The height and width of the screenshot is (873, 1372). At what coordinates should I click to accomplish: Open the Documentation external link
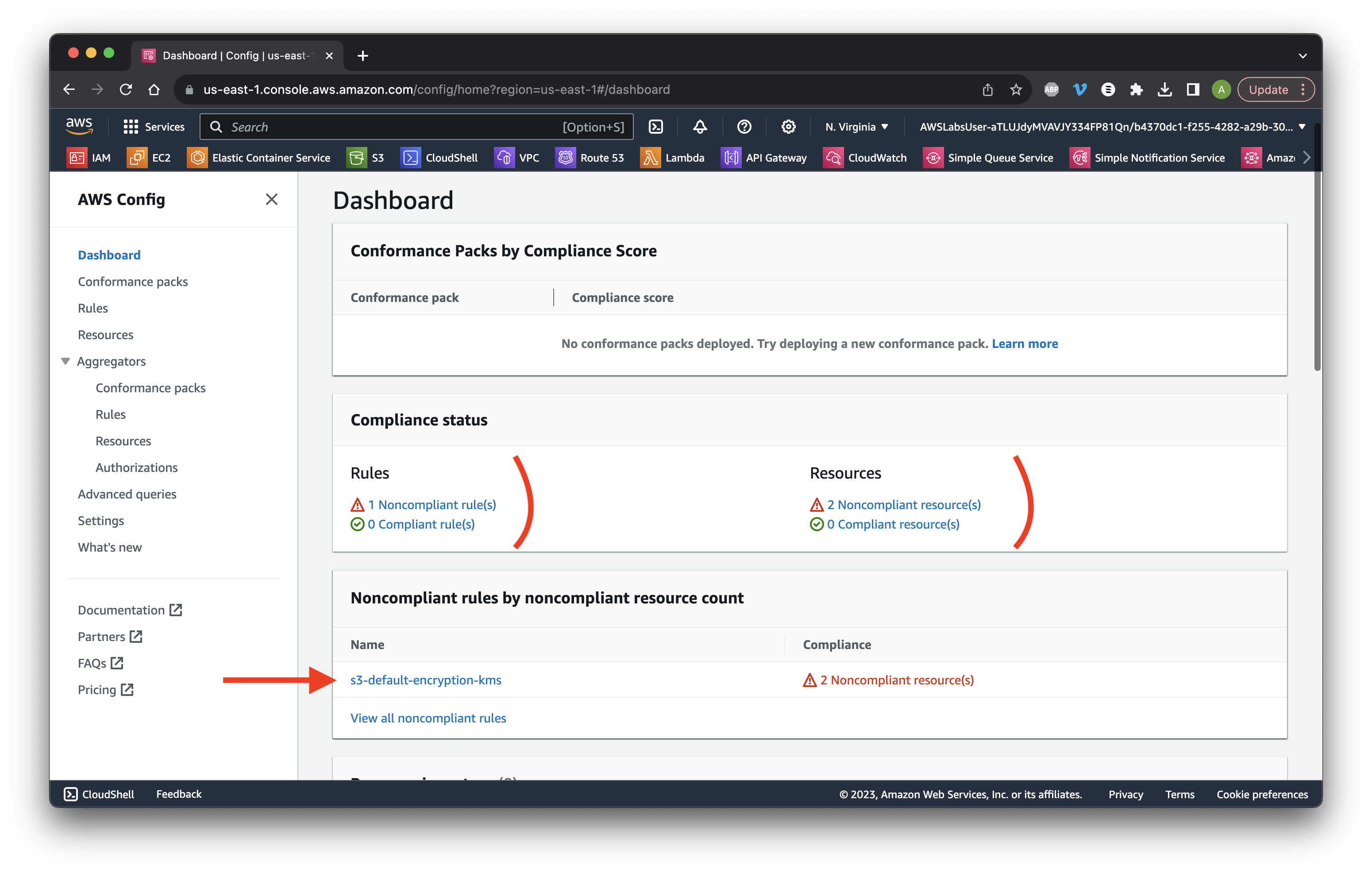(130, 610)
